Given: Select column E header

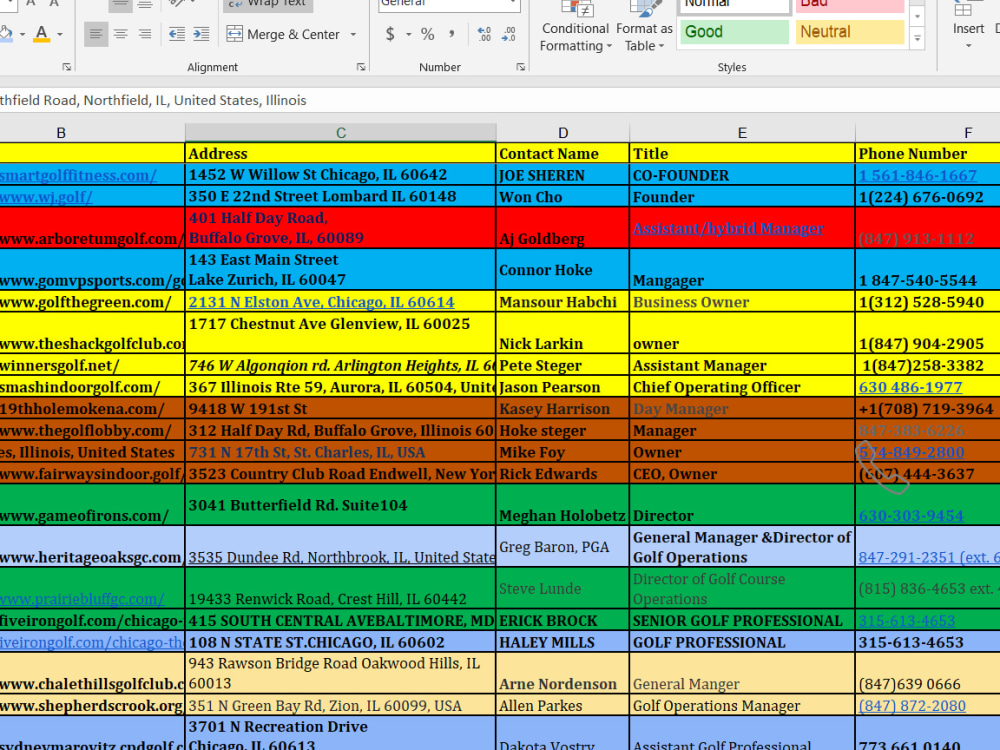Looking at the screenshot, I should [742, 133].
